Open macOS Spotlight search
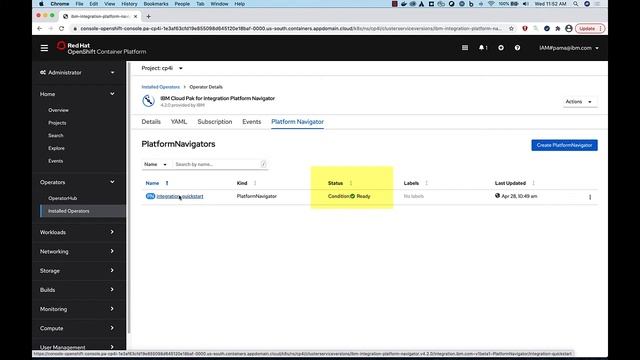 (576, 4)
